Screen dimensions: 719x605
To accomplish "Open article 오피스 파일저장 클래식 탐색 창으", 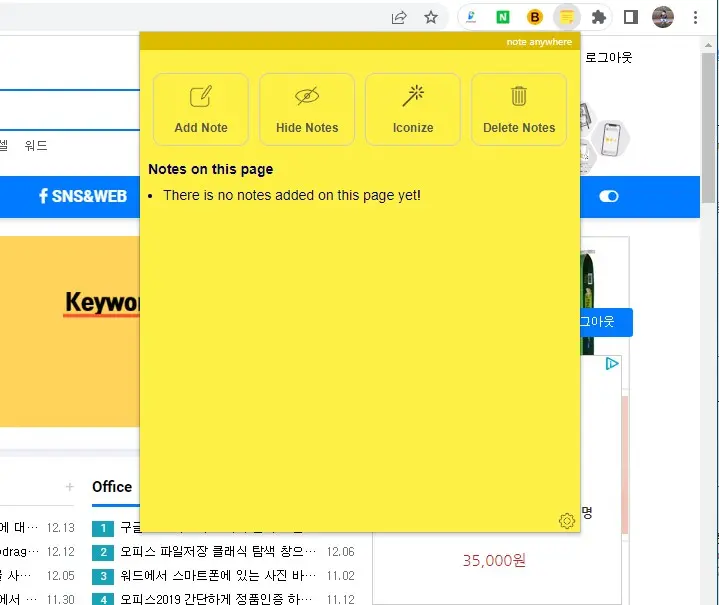I will (x=218, y=551).
